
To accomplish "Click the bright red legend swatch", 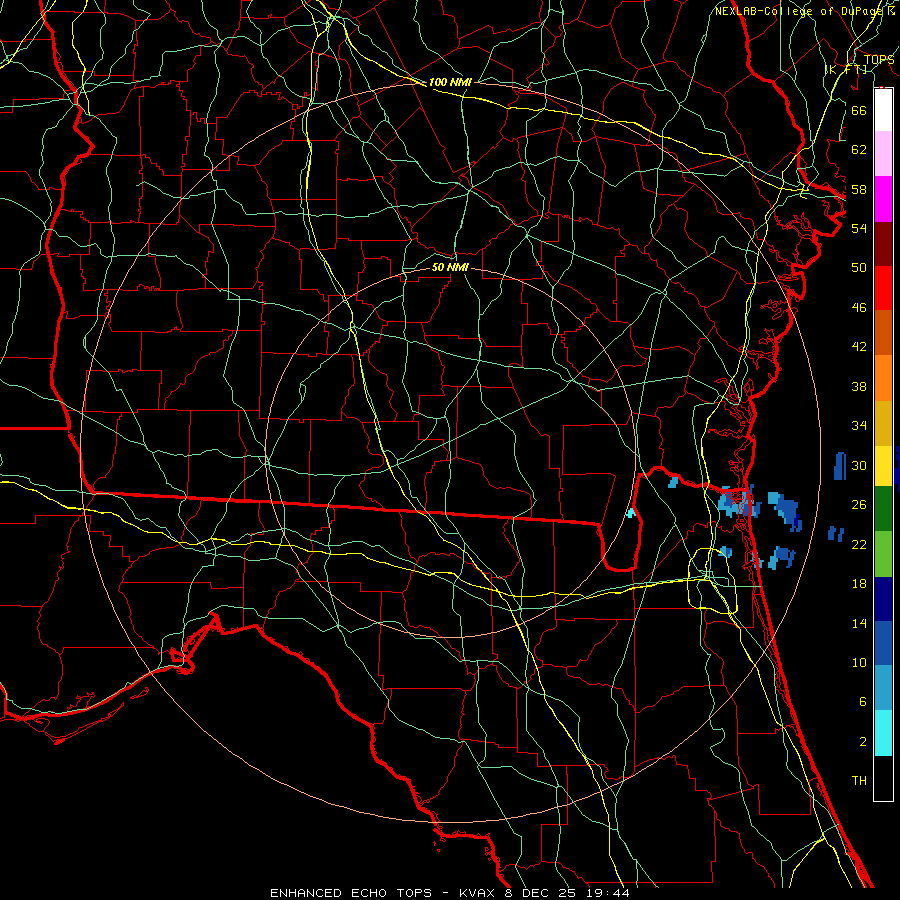I will point(883,288).
